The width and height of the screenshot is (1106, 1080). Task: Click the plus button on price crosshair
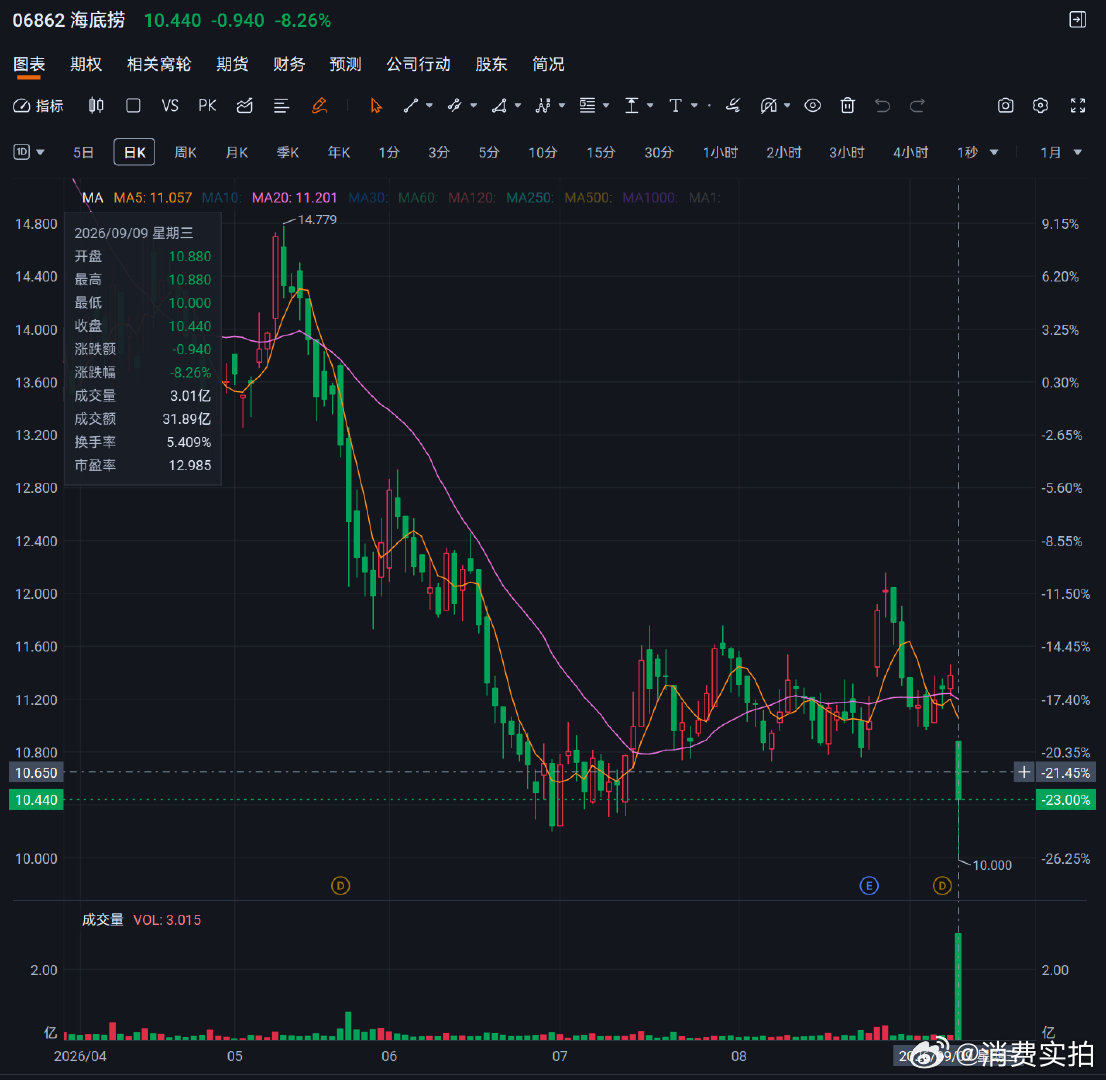[x=1024, y=772]
